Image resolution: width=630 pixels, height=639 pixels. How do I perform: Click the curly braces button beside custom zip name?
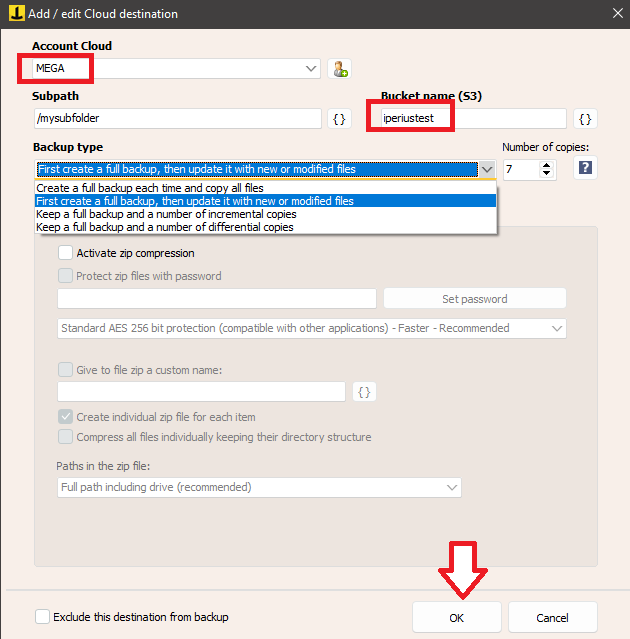pos(365,392)
